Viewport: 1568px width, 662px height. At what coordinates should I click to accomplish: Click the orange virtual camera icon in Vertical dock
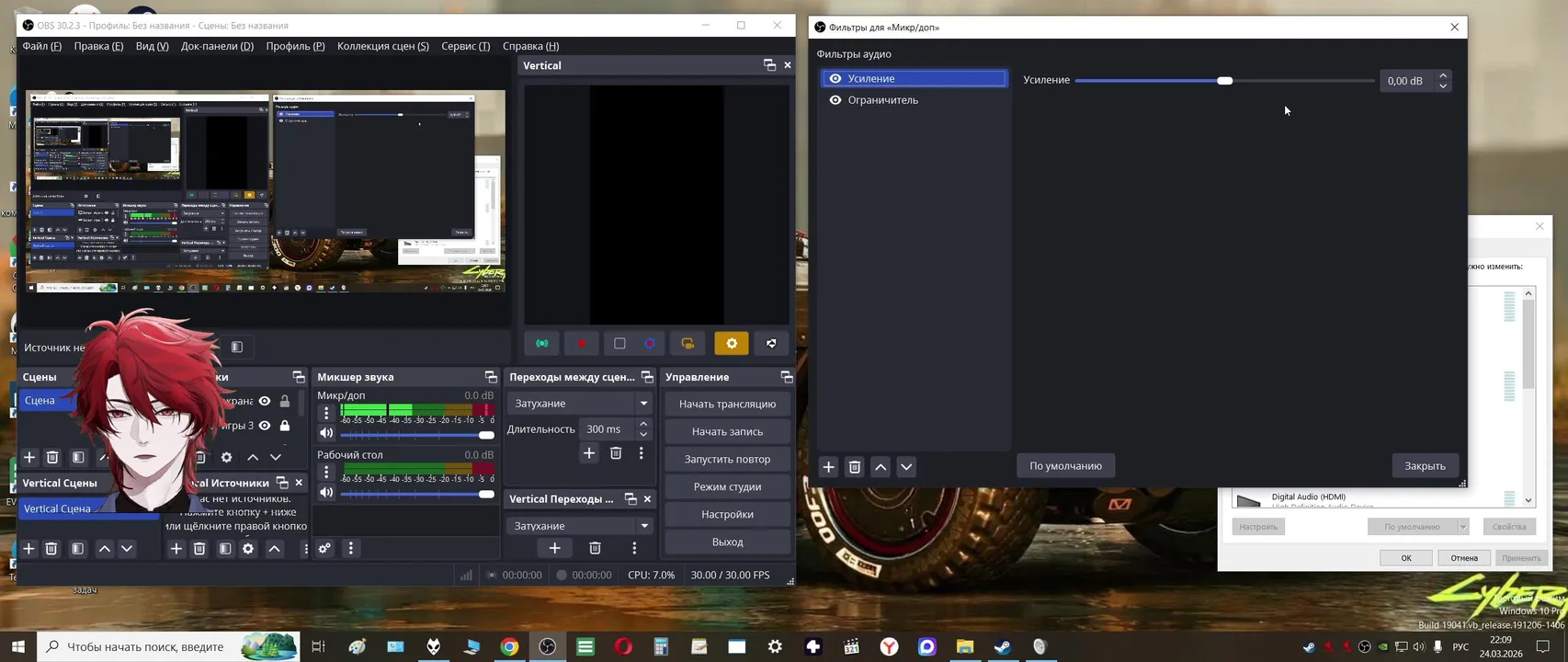[x=687, y=343]
